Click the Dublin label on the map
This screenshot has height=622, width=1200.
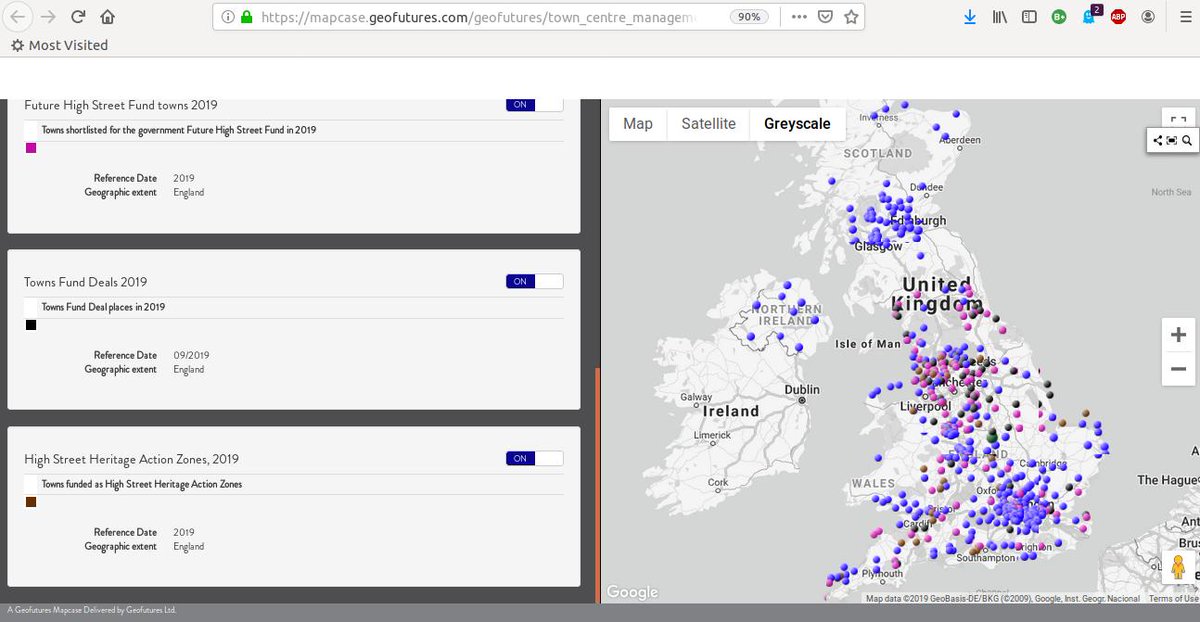[802, 389]
